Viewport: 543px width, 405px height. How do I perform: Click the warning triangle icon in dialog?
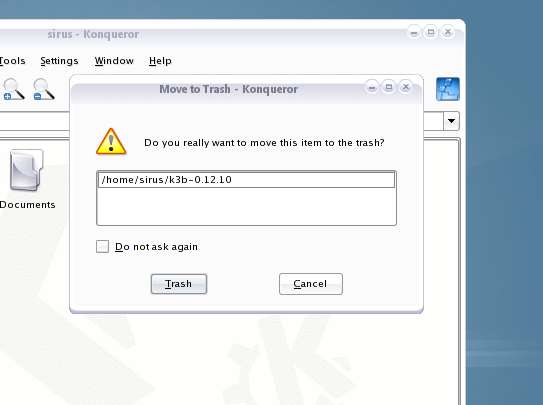[111, 141]
